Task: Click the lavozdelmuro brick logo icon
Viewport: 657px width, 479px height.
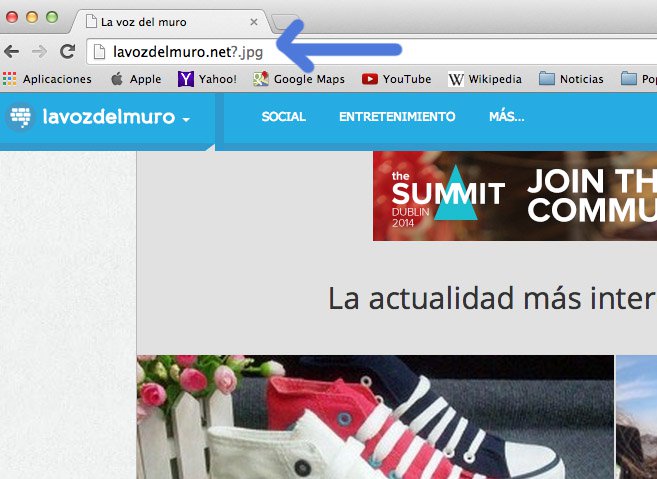Action: 20,117
